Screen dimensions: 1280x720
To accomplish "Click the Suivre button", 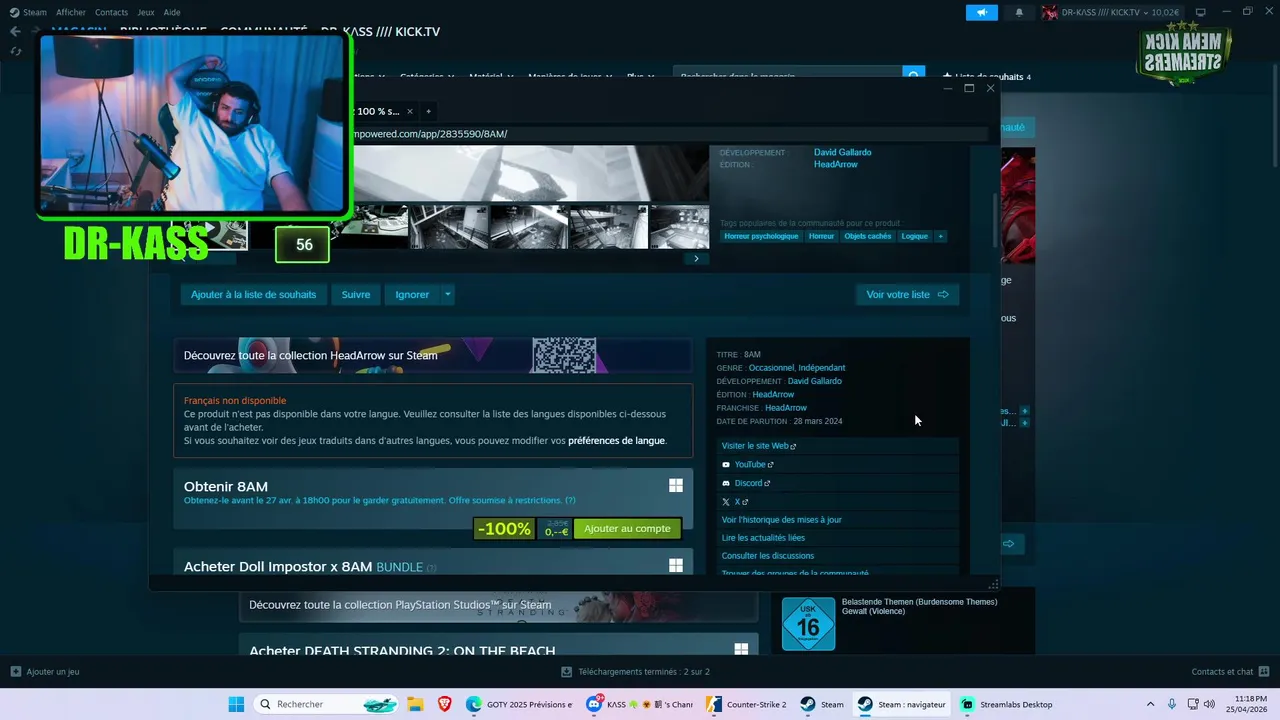I will point(356,294).
